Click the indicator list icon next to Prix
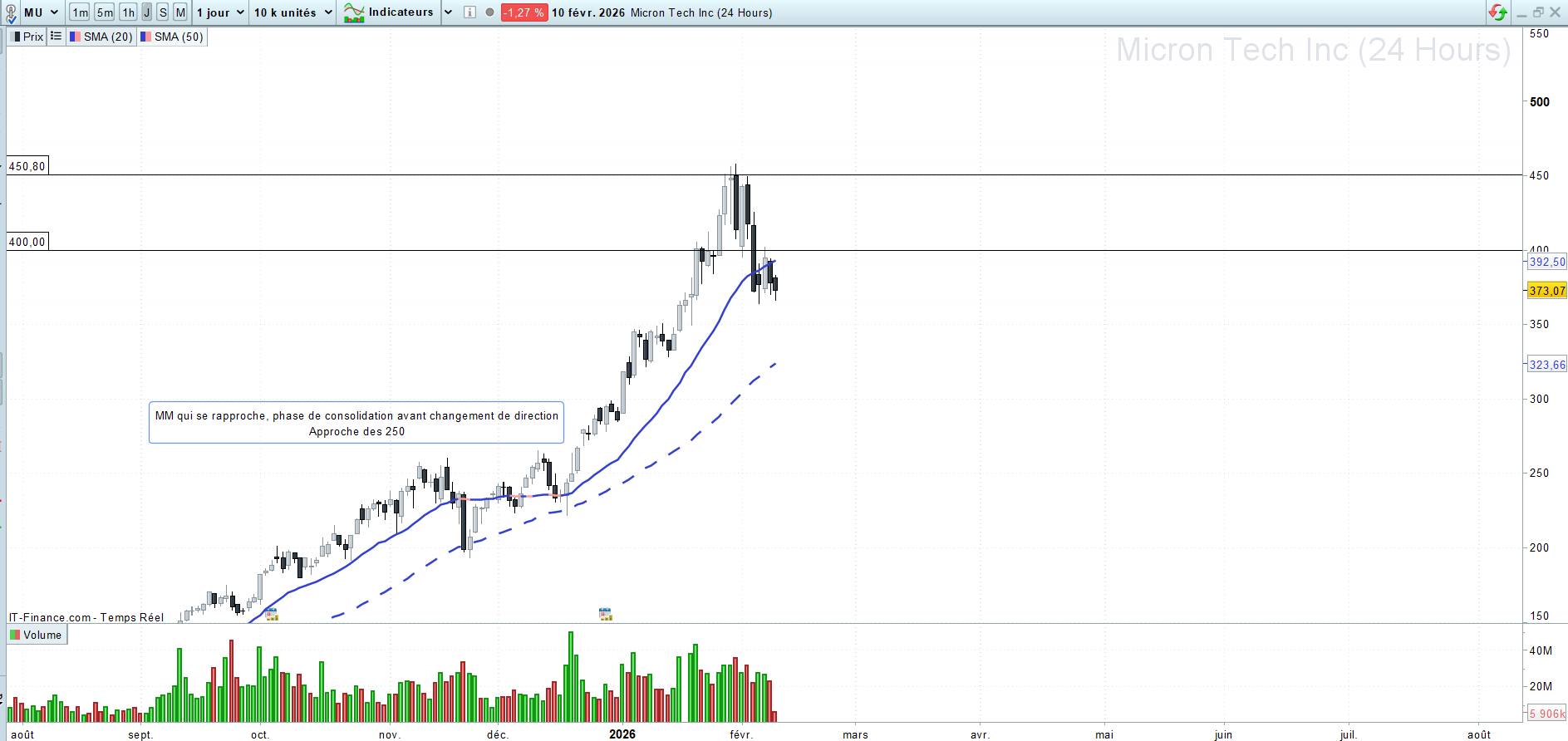The image size is (1568, 741). (56, 37)
